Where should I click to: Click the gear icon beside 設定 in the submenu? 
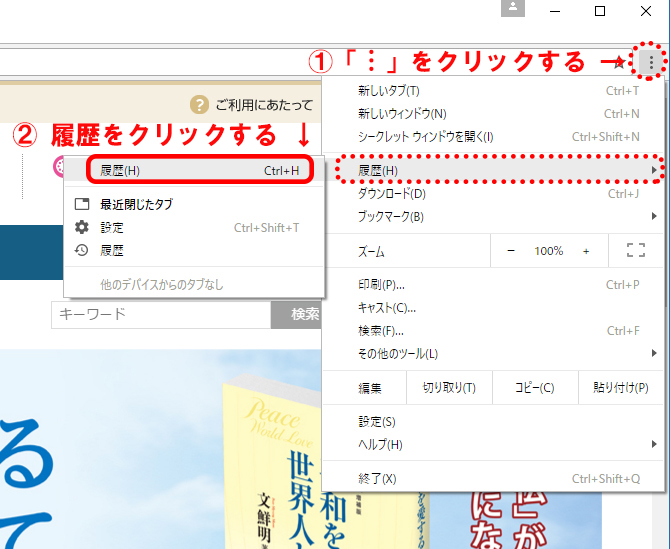82,227
